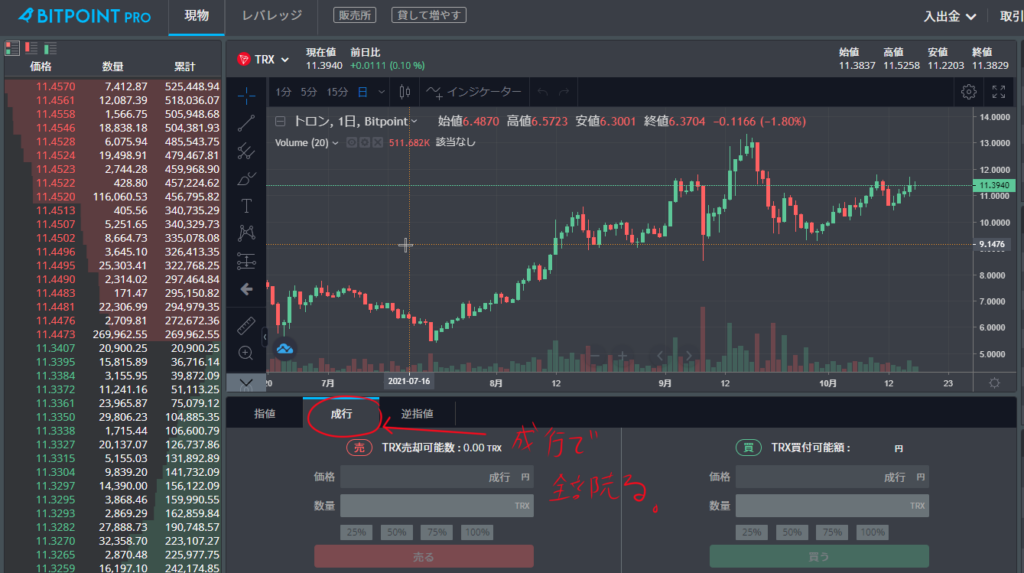This screenshot has height=573, width=1024.
Task: Switch chart to 日 daily interval
Action: pyautogui.click(x=362, y=92)
